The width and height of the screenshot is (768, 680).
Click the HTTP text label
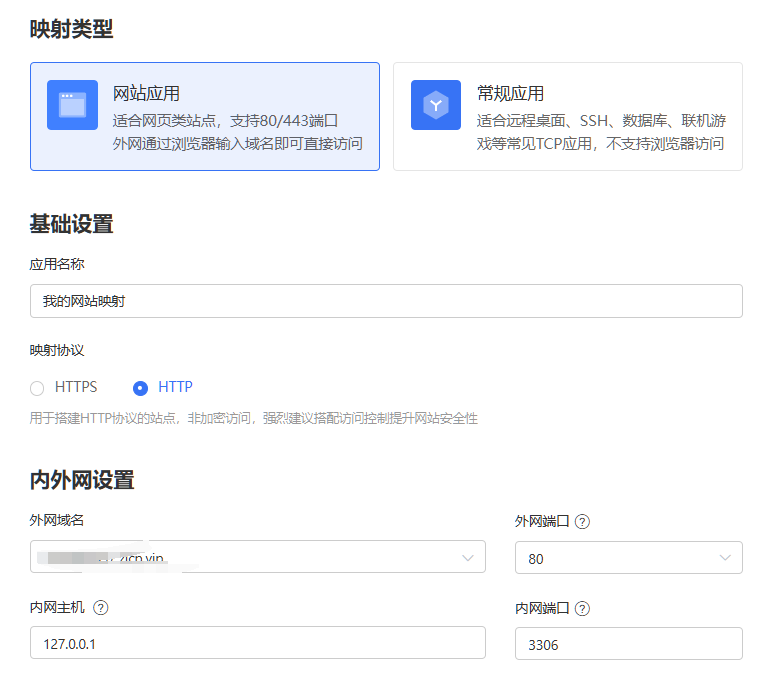pos(175,387)
